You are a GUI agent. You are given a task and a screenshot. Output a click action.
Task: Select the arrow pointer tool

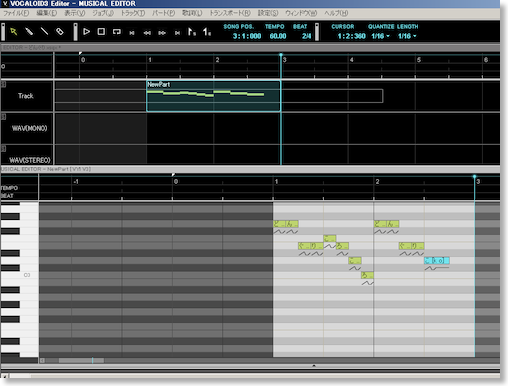[14, 32]
